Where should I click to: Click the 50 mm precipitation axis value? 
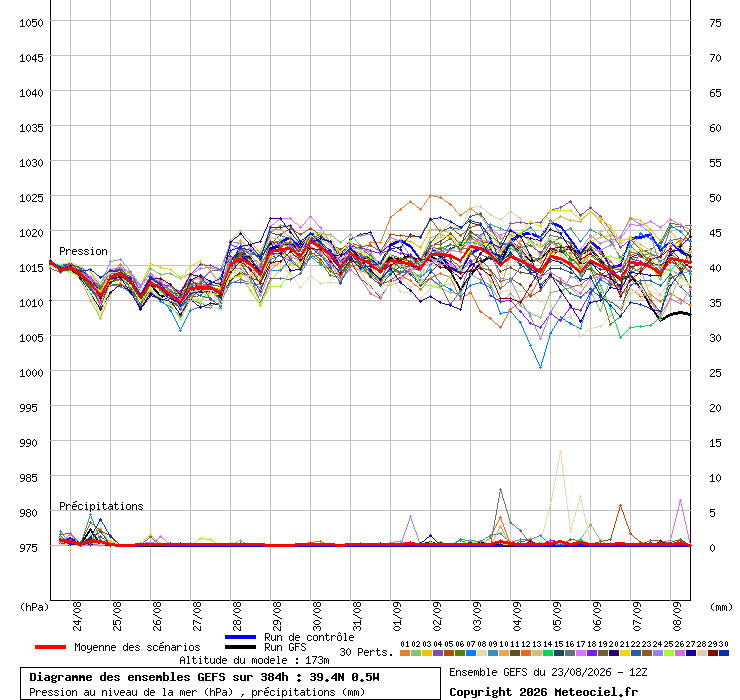715,198
